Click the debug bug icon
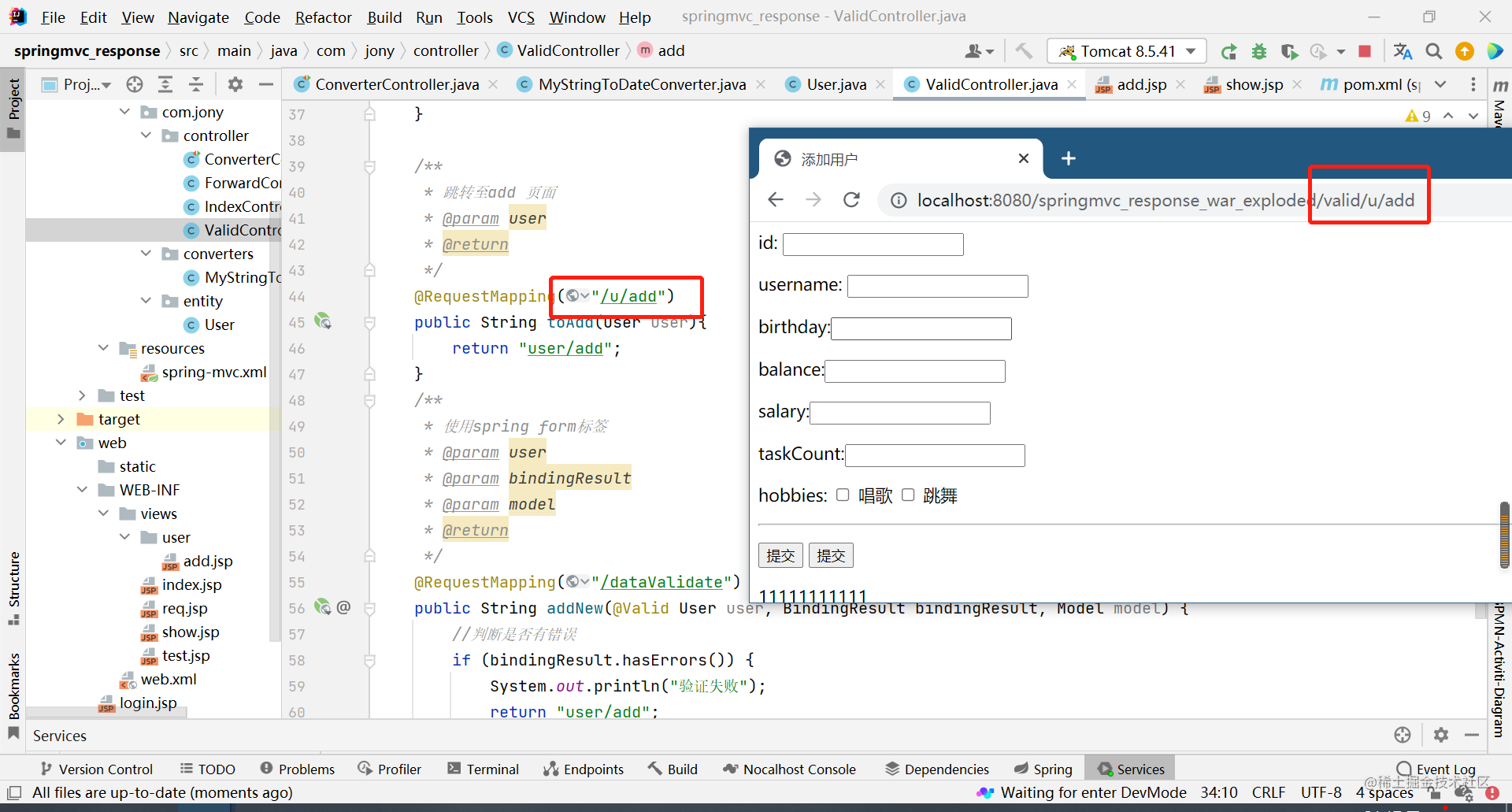1512x812 pixels. [1259, 52]
